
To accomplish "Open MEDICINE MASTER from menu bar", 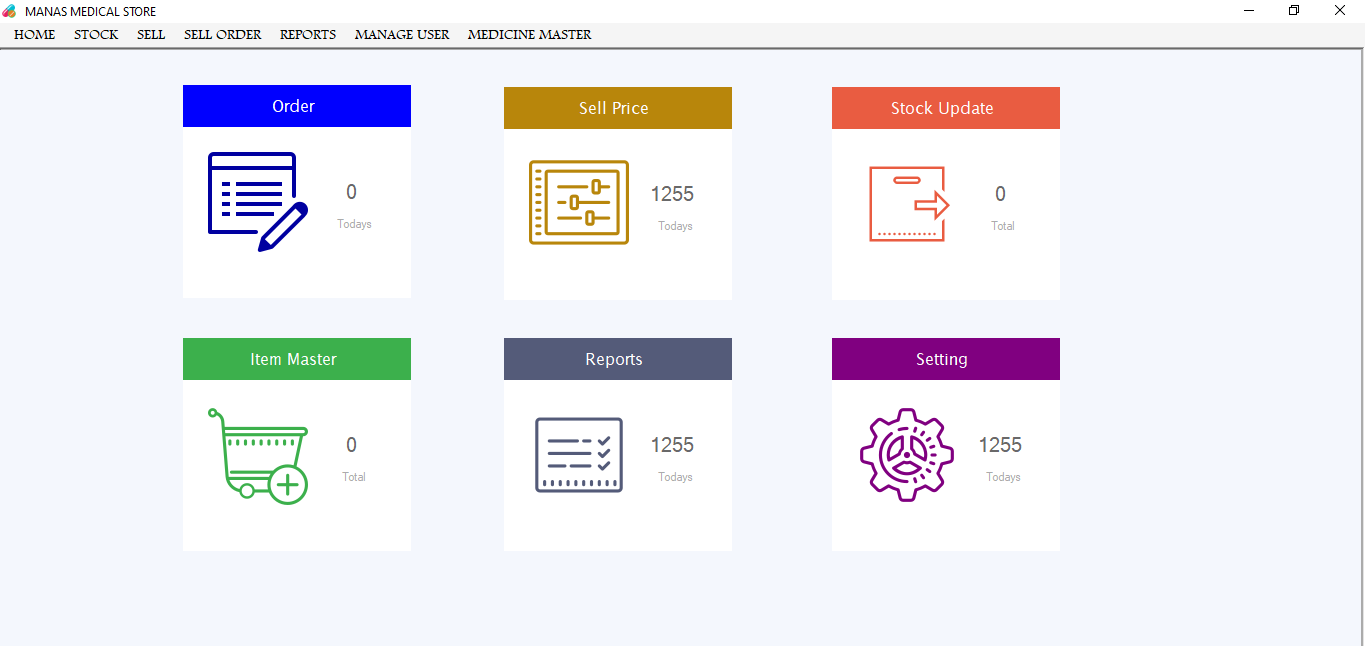I will (529, 35).
